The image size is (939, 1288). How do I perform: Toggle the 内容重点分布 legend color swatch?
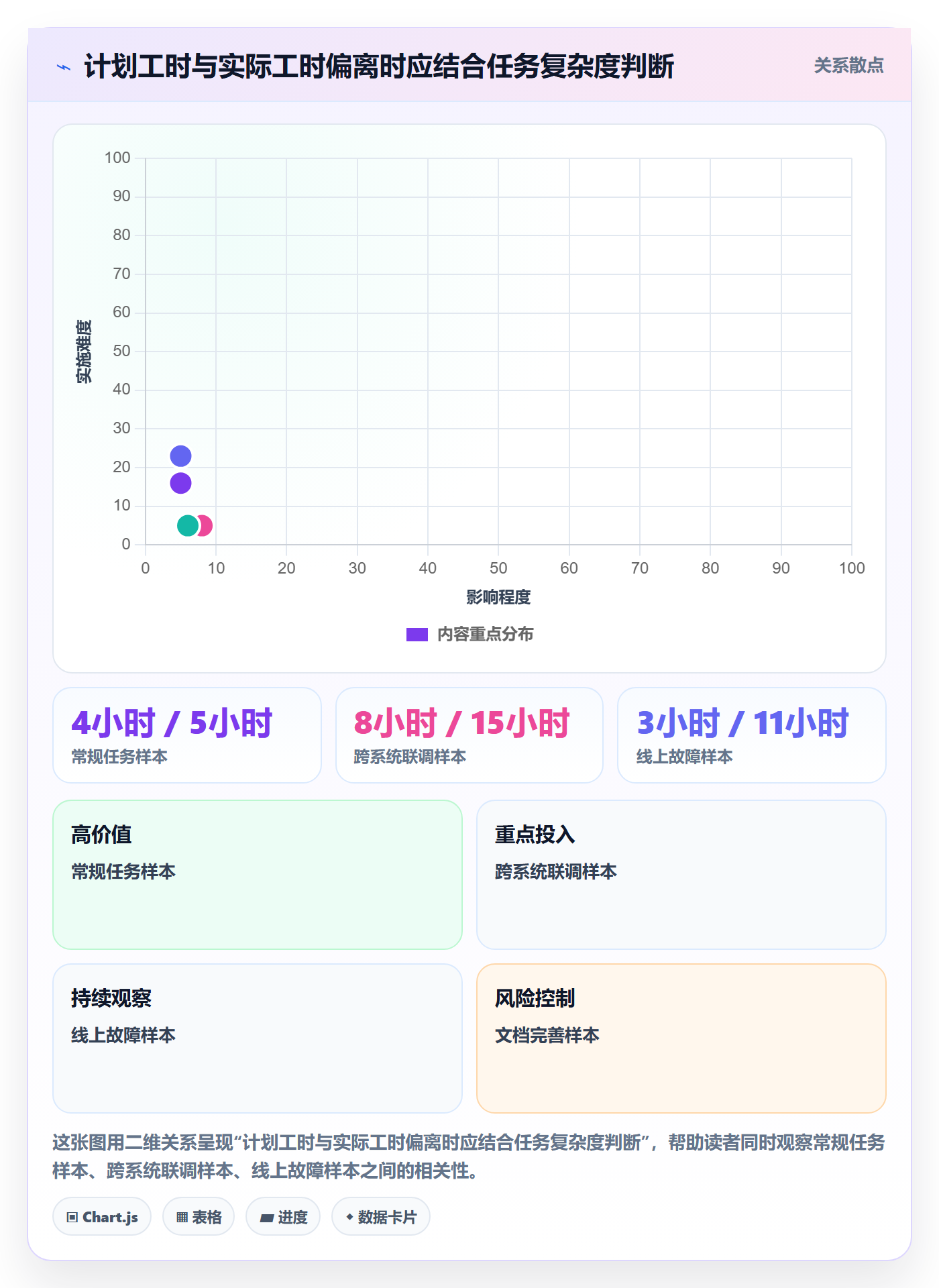pyautogui.click(x=417, y=635)
